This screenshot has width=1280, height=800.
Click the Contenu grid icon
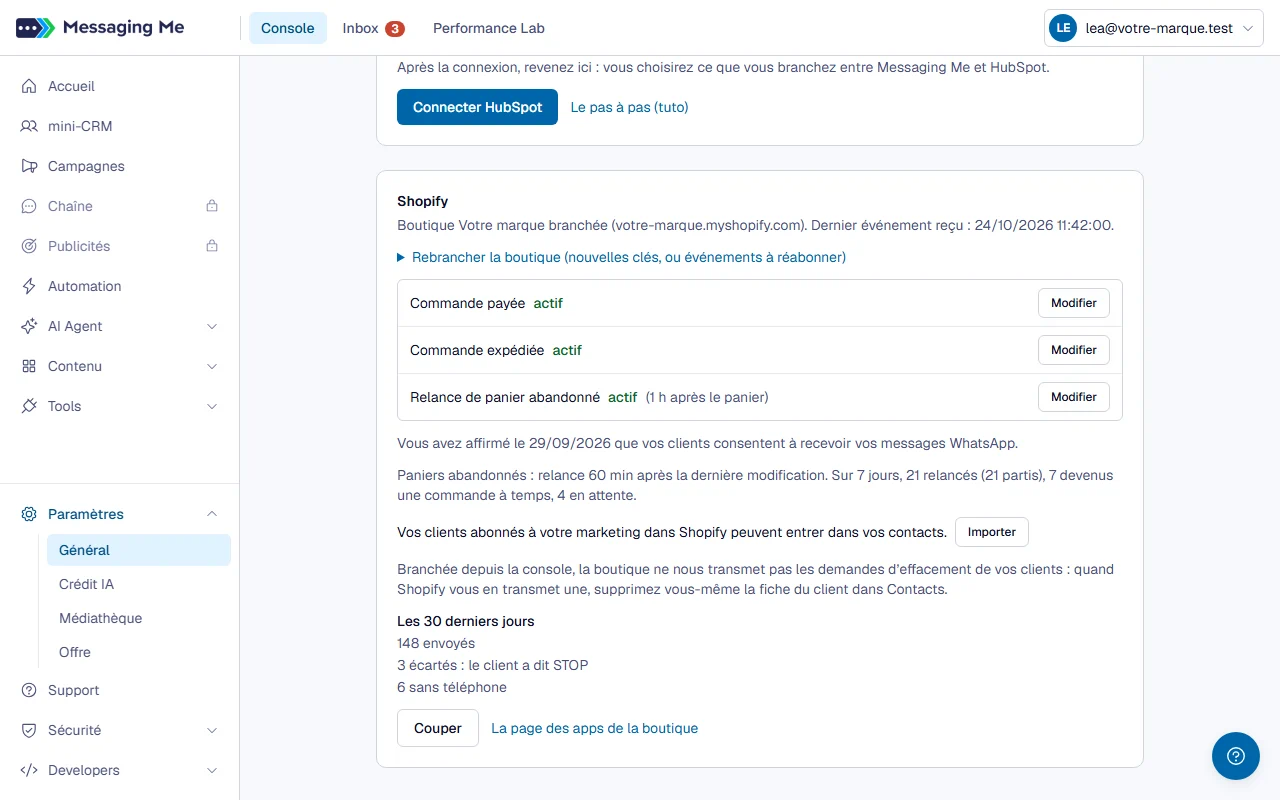29,366
